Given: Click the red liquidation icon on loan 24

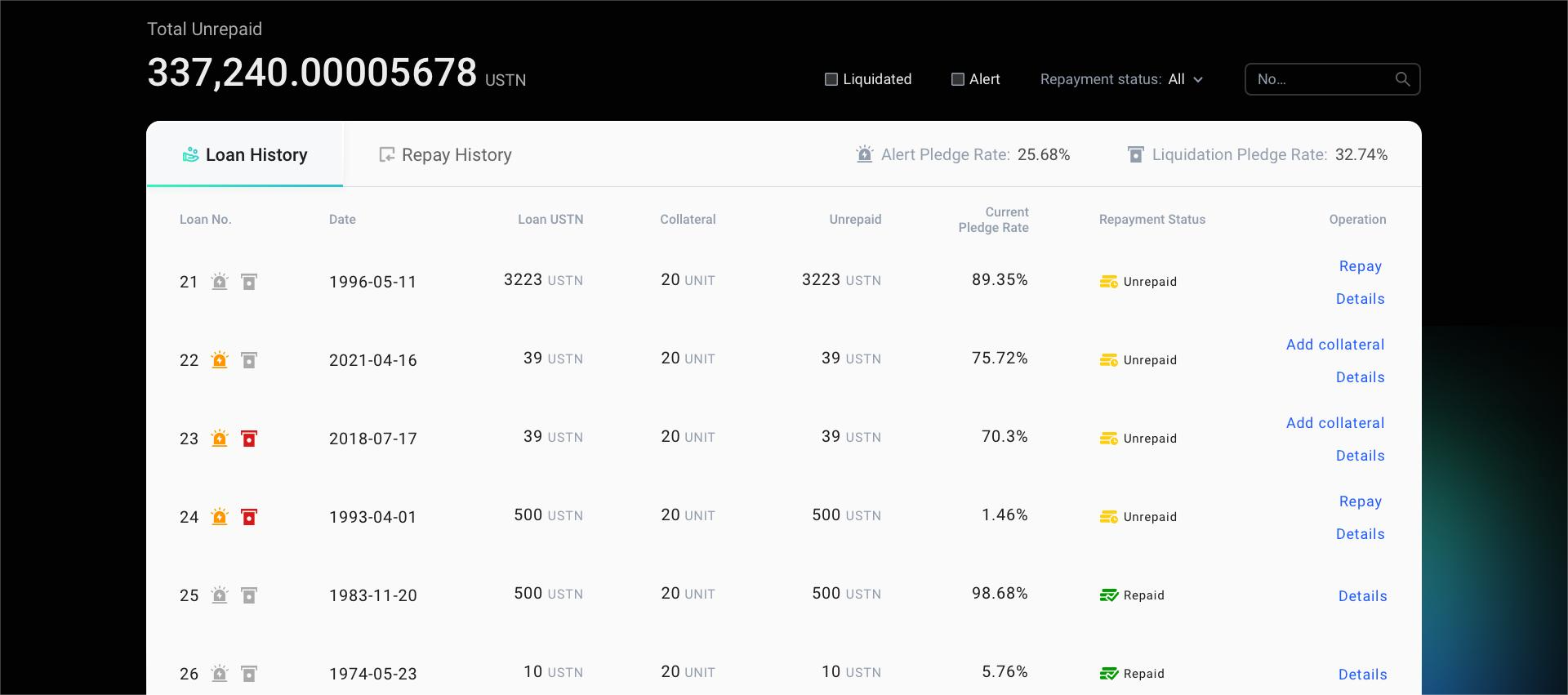Looking at the screenshot, I should click(x=249, y=517).
